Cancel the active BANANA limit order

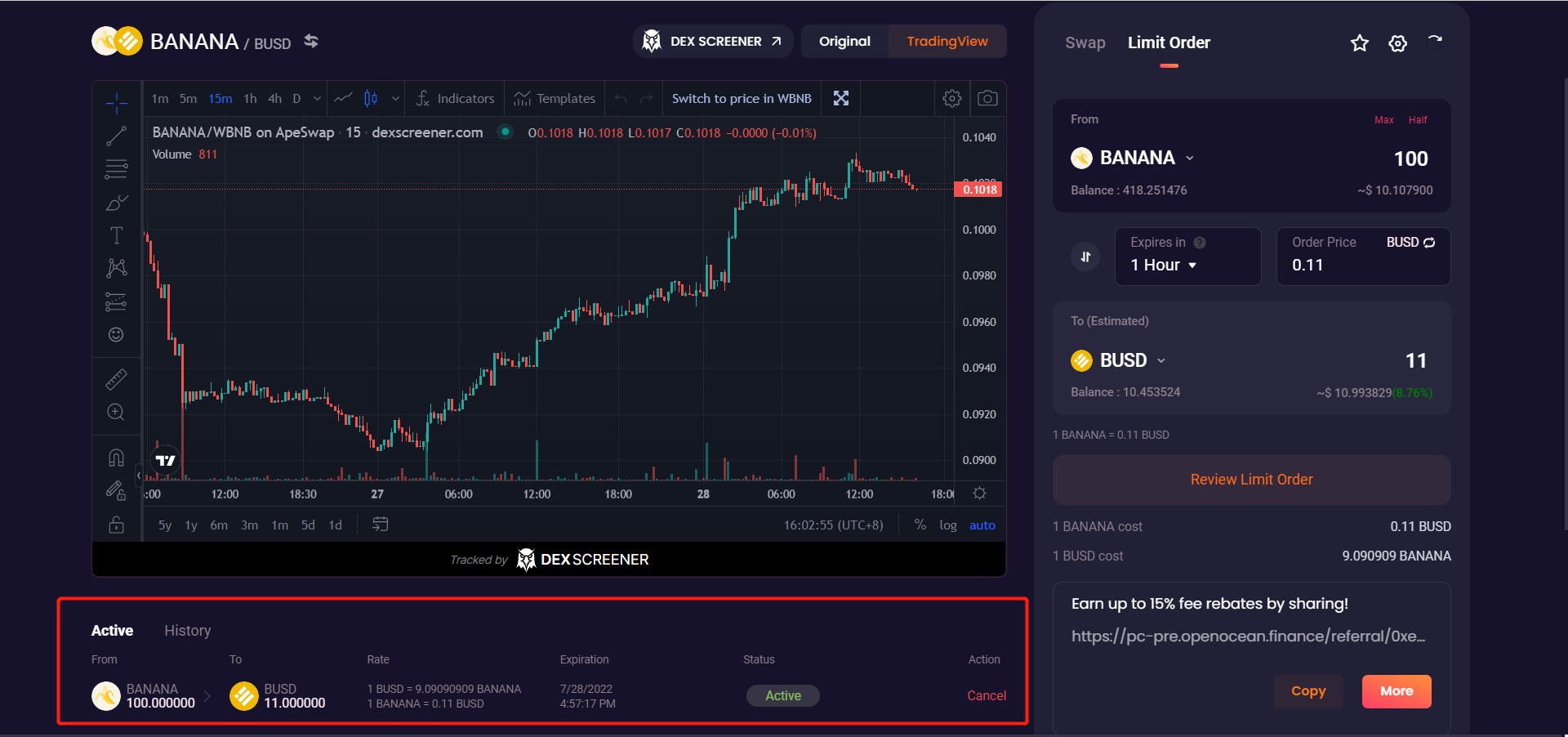987,695
